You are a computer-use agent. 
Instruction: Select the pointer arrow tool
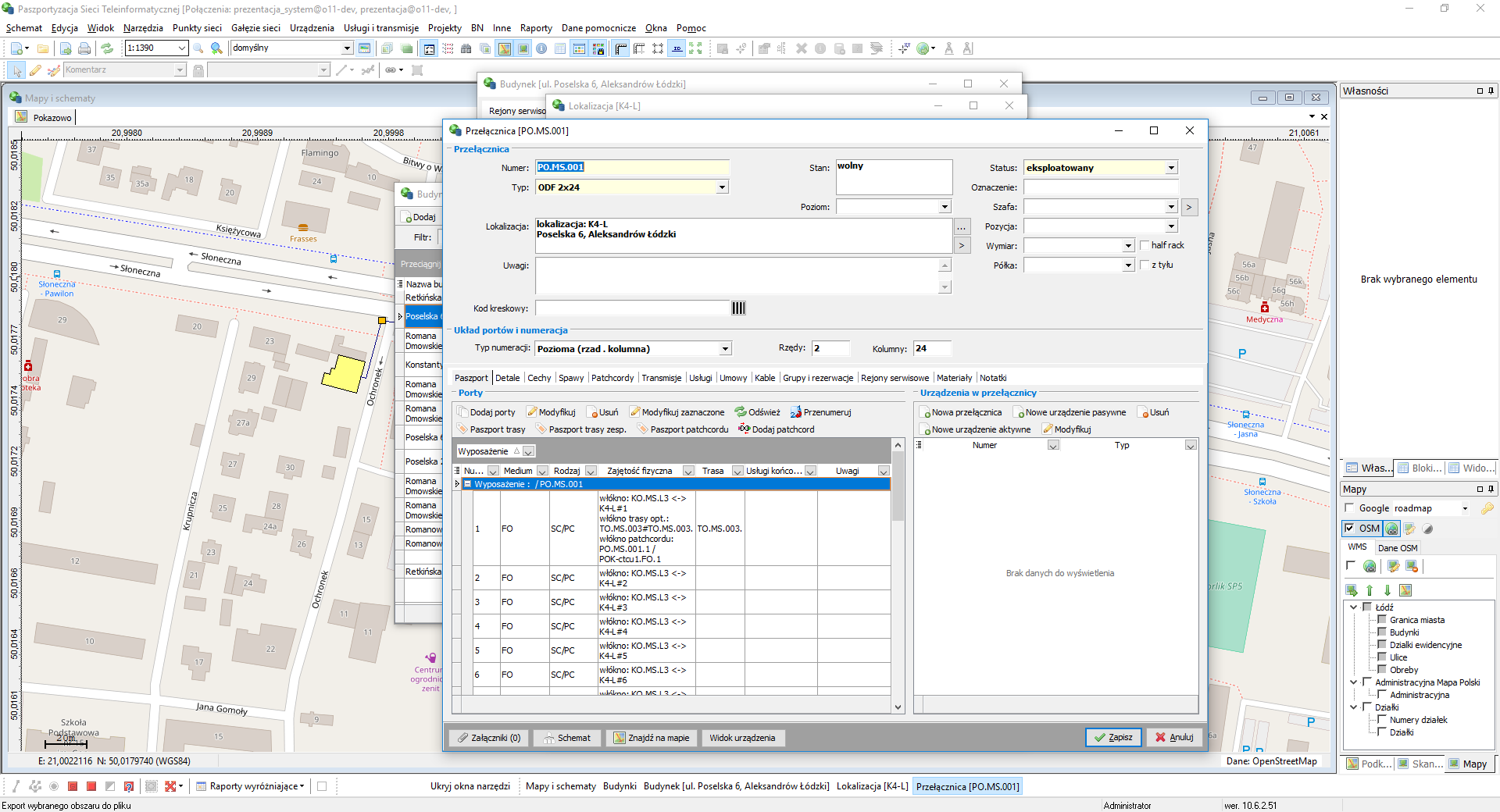click(17, 70)
